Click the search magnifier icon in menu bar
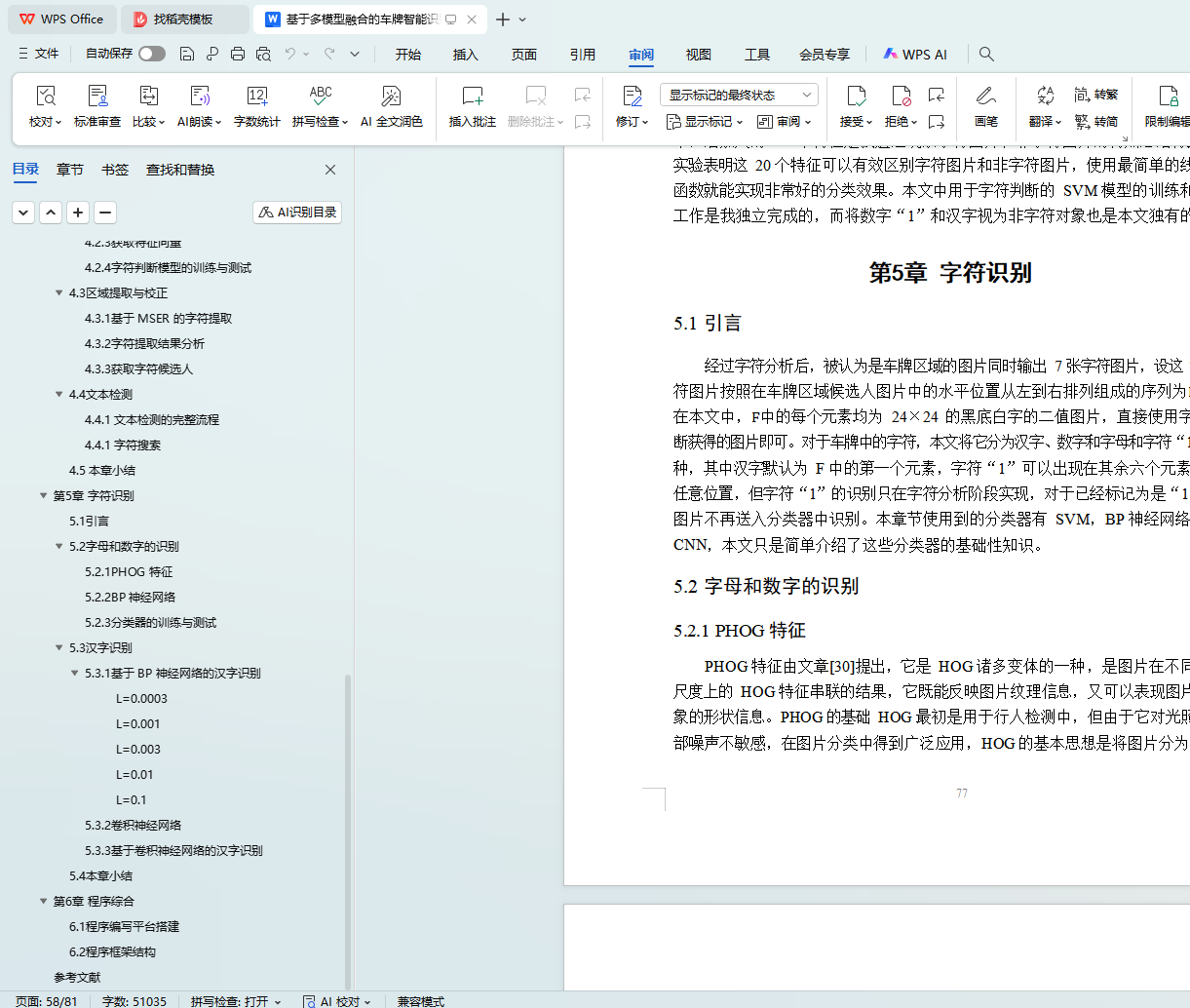 [x=986, y=55]
